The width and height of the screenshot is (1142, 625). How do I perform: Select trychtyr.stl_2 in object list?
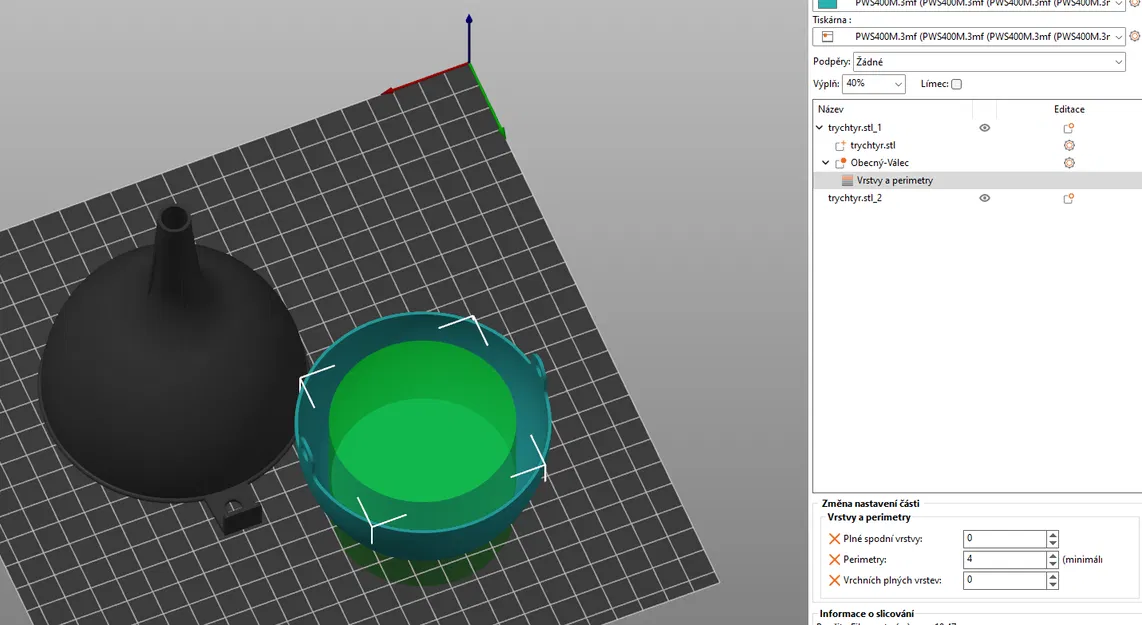pos(854,198)
